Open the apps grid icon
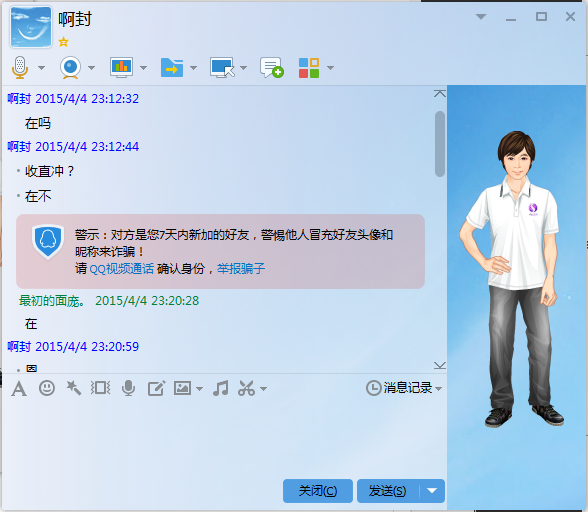588x512 pixels. tap(309, 68)
